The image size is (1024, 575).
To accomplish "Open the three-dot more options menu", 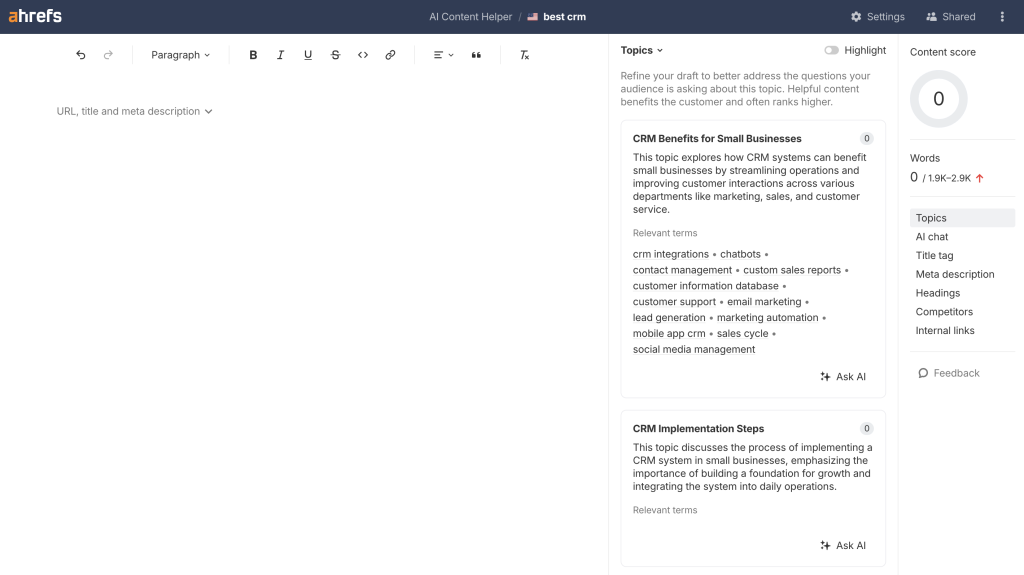I will coord(1002,17).
